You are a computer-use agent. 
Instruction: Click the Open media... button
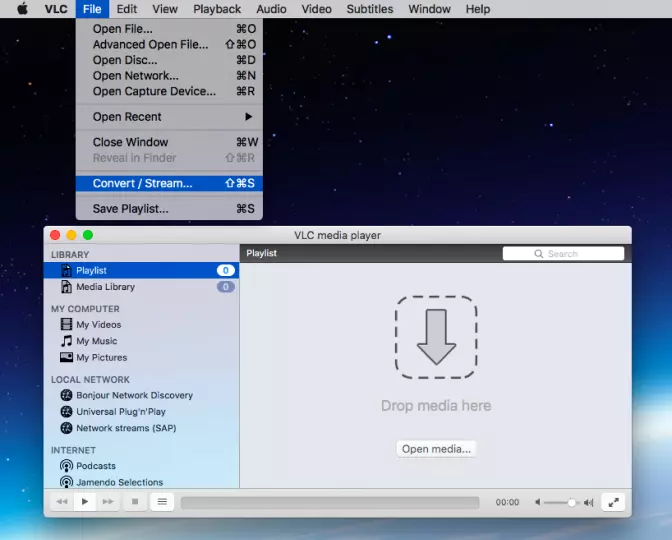(436, 449)
